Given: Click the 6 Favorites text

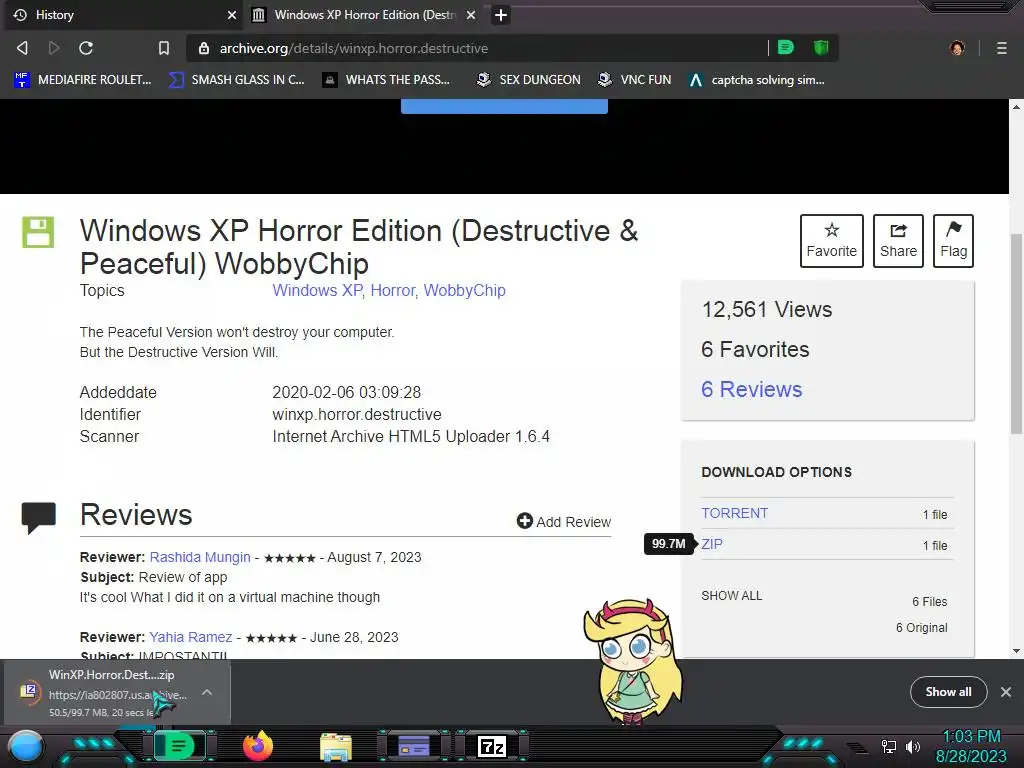Looking at the screenshot, I should pyautogui.click(x=755, y=349).
